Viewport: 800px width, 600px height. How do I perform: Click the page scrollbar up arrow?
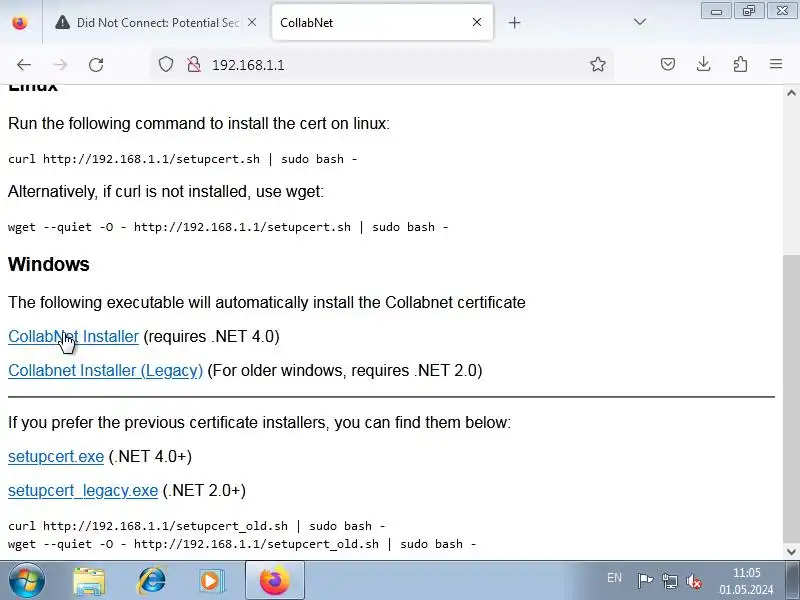click(x=791, y=93)
